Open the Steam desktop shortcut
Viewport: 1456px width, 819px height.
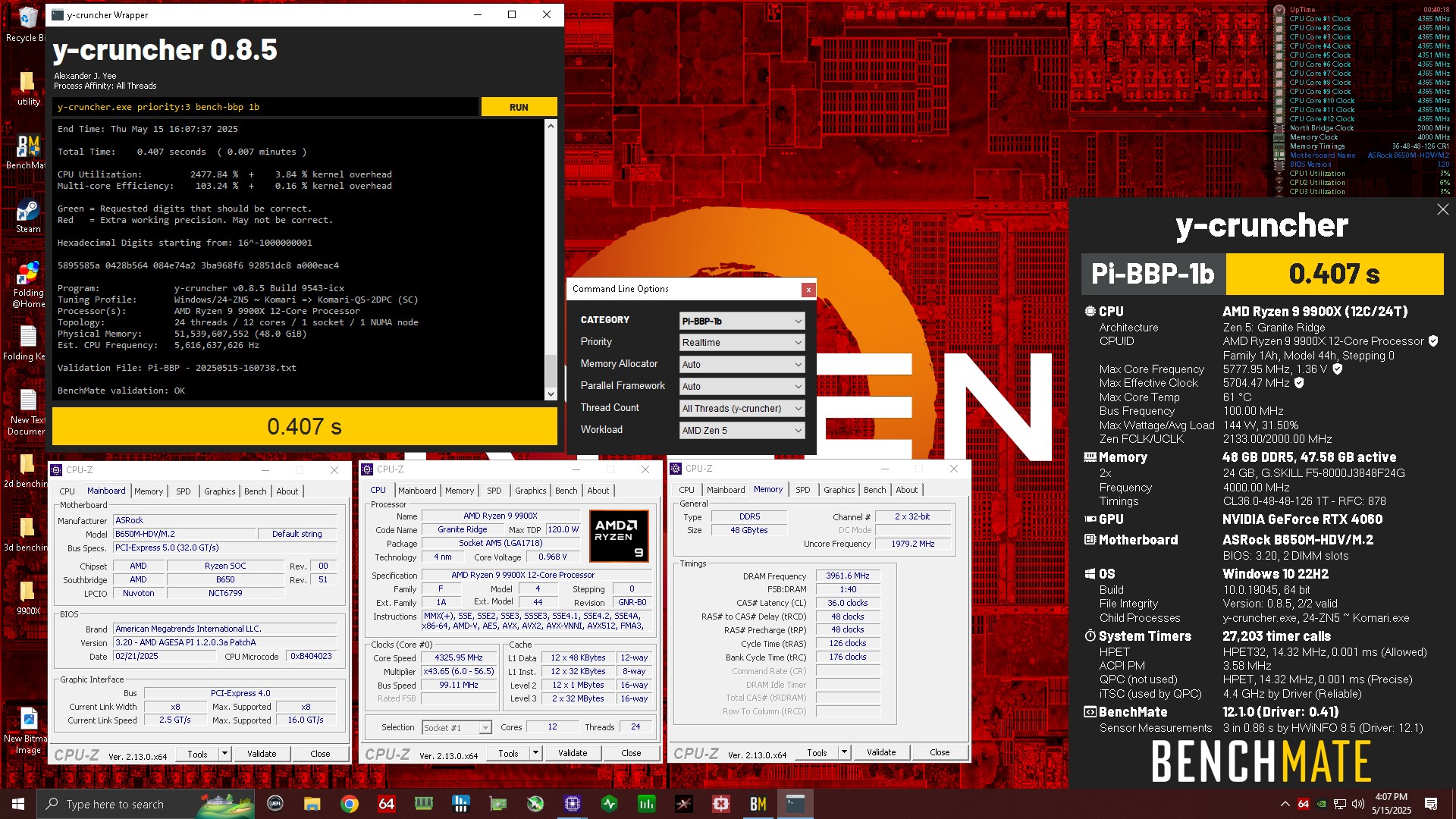coord(28,215)
